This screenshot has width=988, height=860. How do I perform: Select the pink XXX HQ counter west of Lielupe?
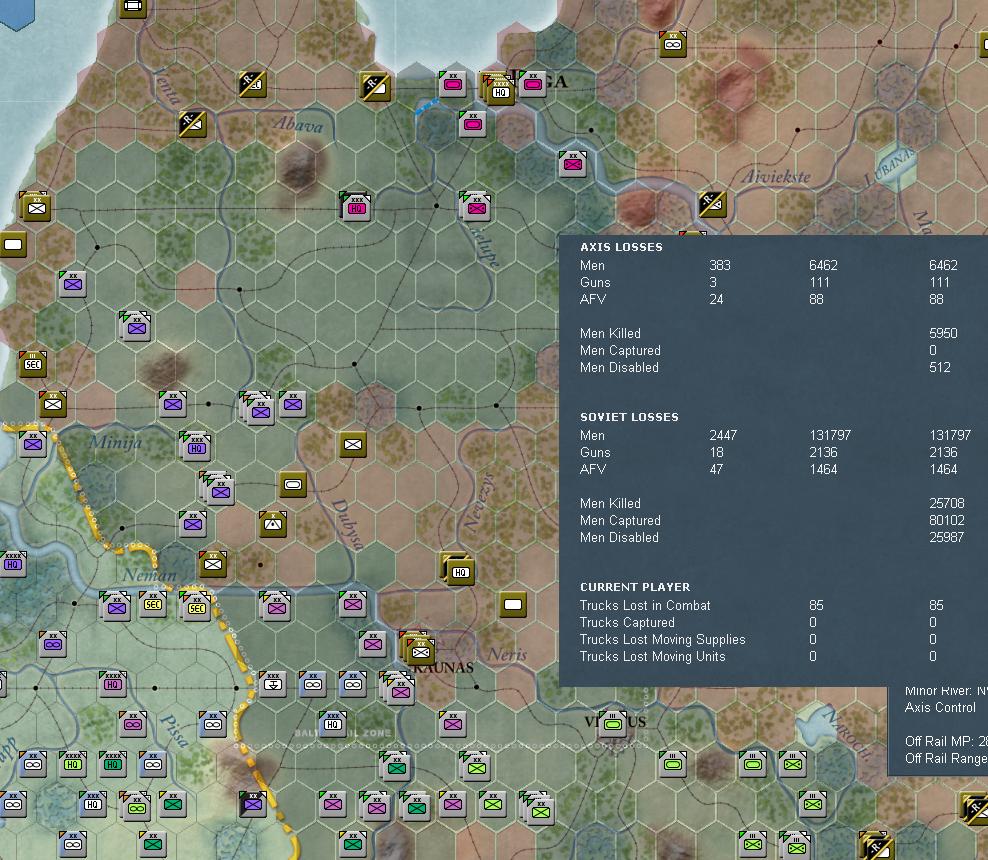(356, 208)
